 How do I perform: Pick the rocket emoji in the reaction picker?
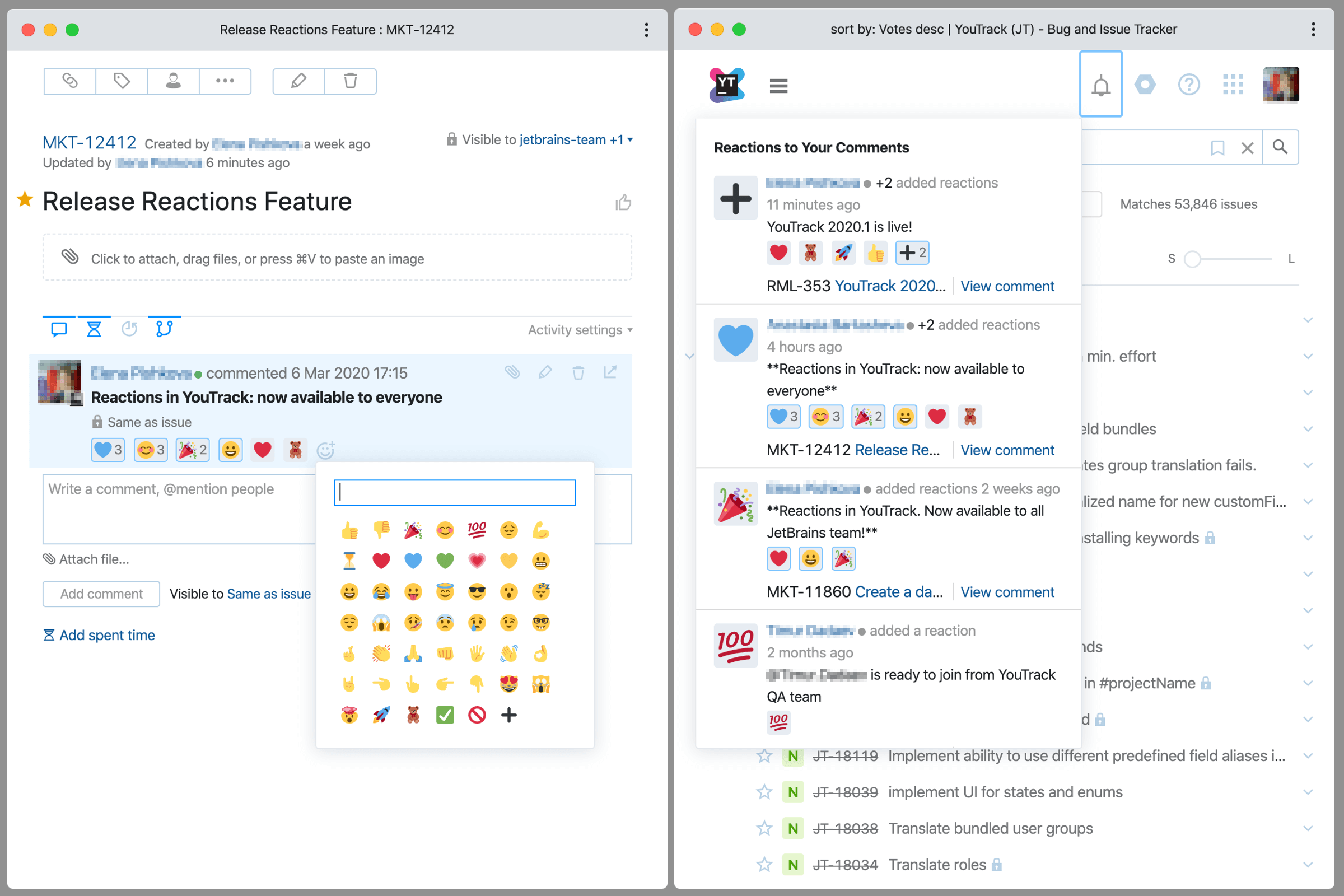pos(381,715)
